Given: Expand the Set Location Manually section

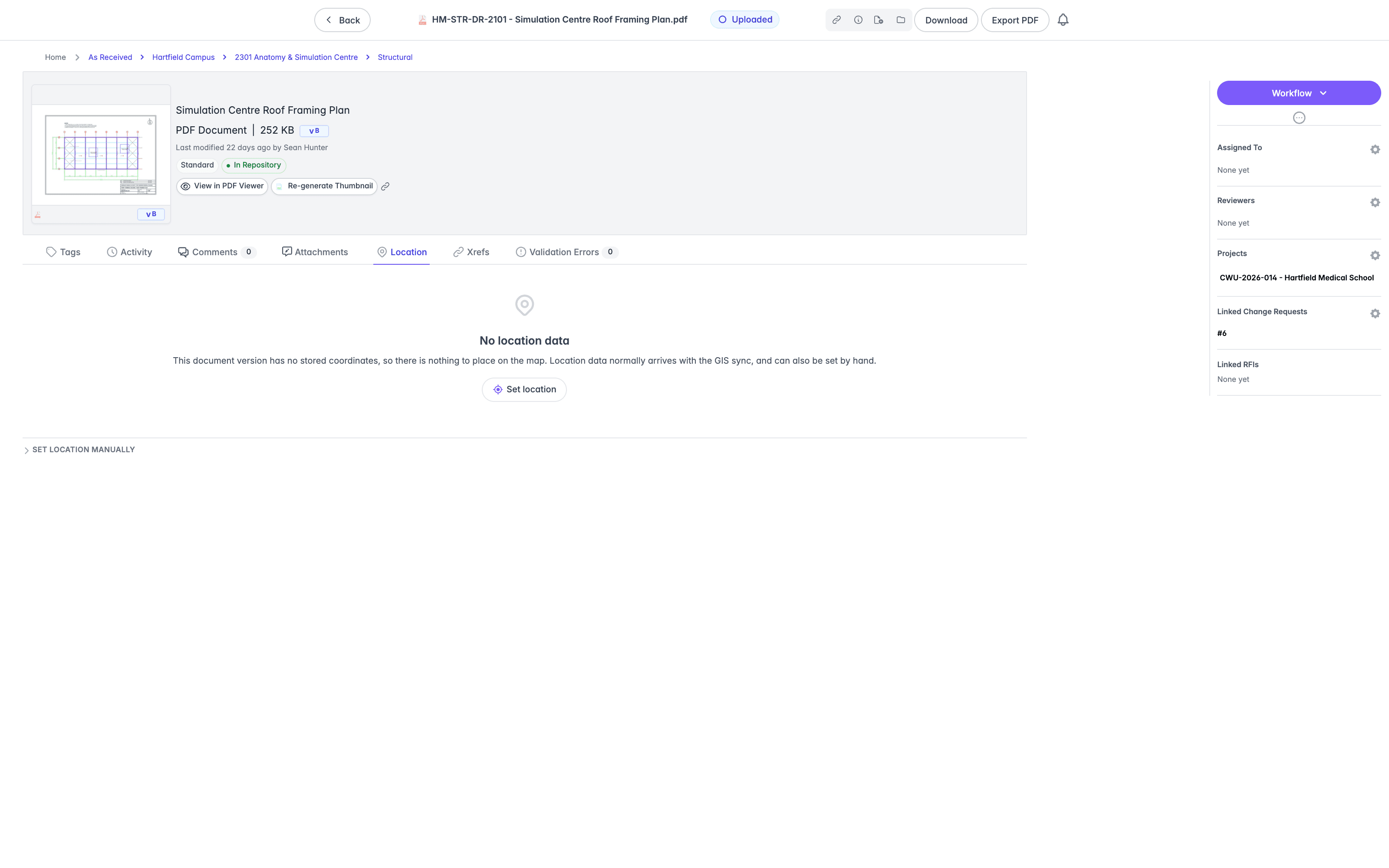Looking at the screenshot, I should click(79, 450).
